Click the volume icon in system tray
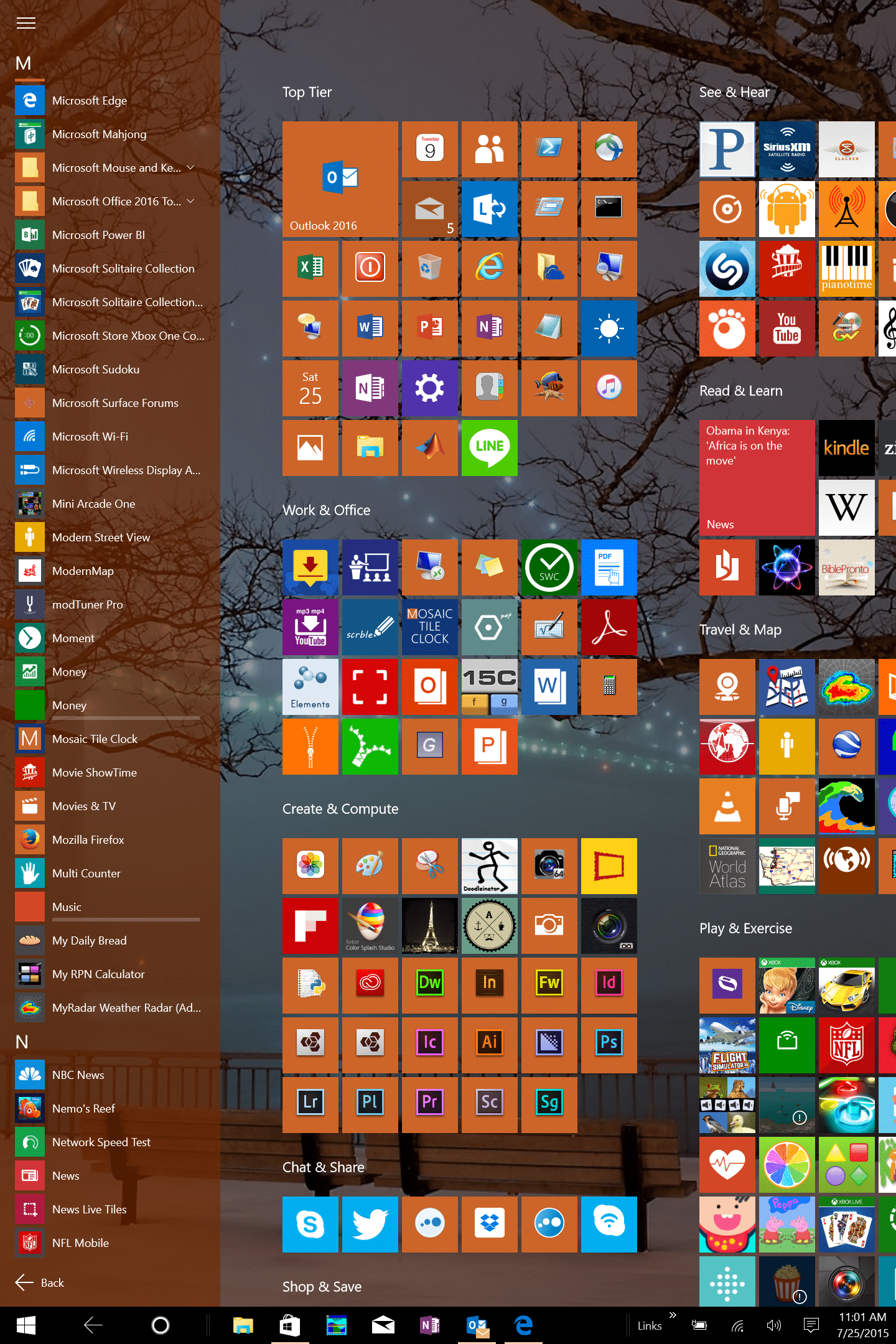 773,1325
